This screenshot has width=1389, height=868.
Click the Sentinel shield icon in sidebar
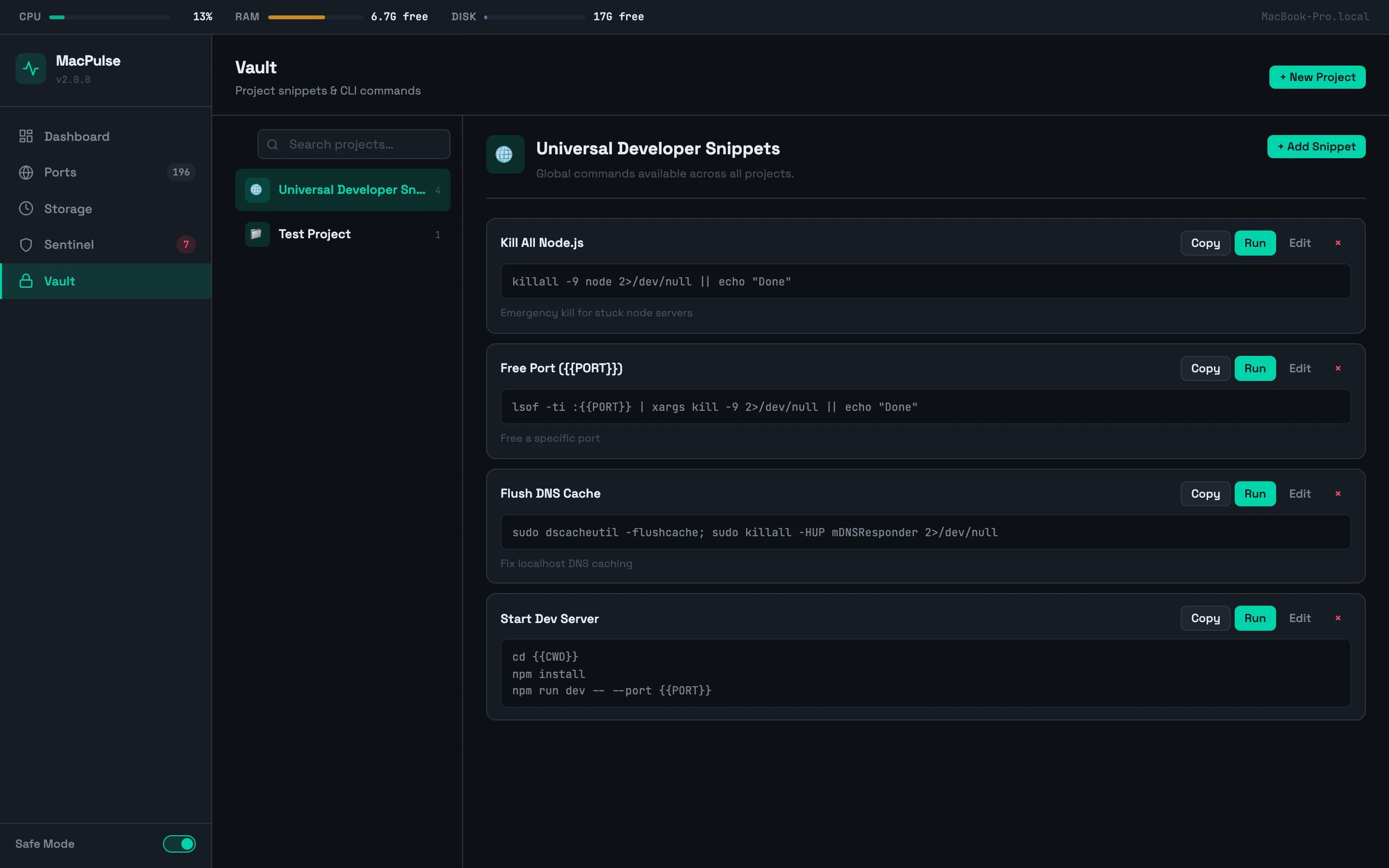point(26,244)
